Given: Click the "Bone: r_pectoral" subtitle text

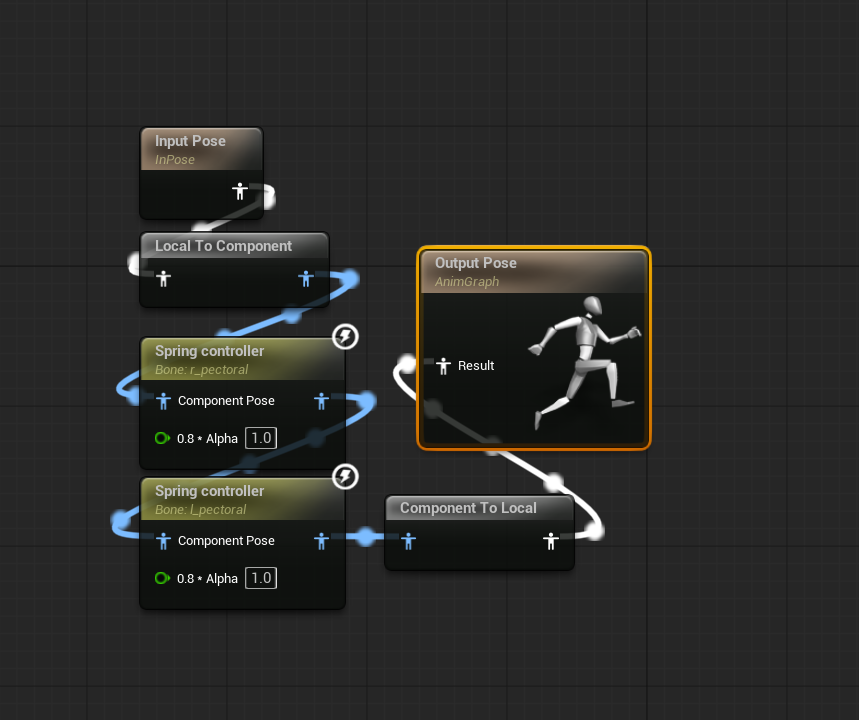Looking at the screenshot, I should point(202,370).
